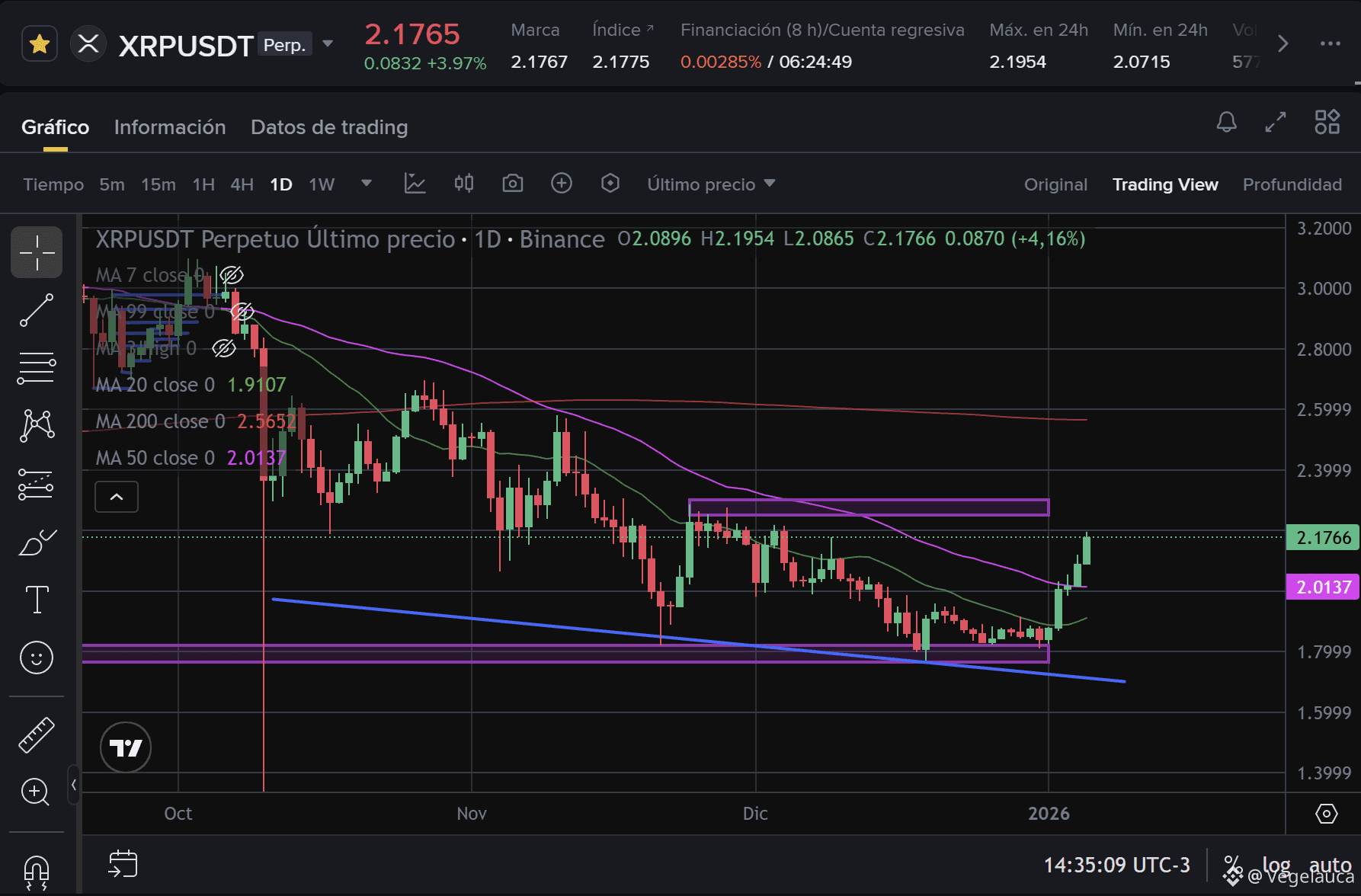Toggle visibility of MA 7 indicator
Image resolution: width=1361 pixels, height=896 pixels.
point(232,275)
